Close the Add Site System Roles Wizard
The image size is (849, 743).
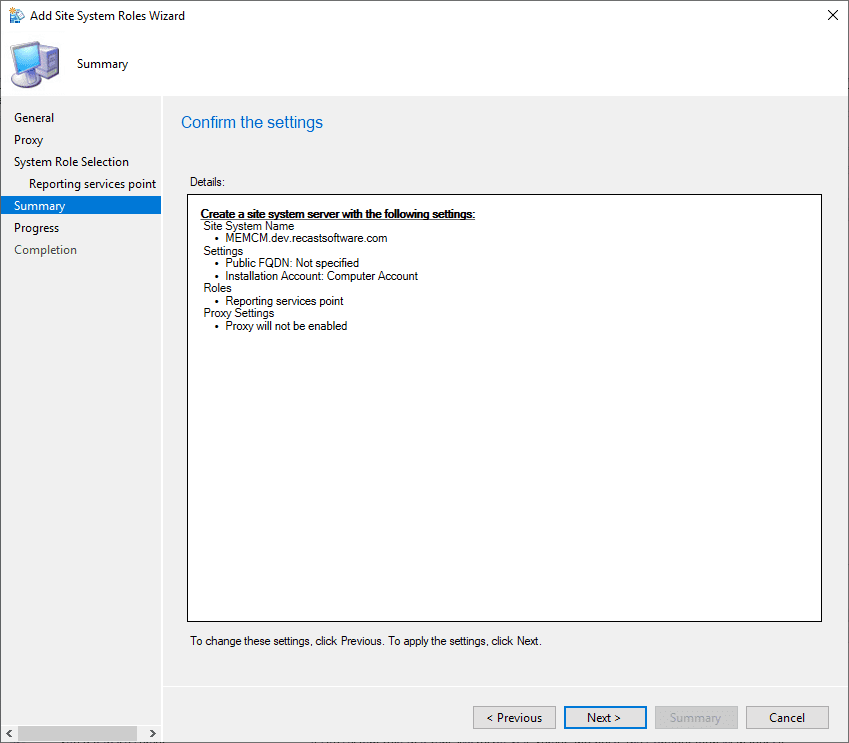point(832,16)
